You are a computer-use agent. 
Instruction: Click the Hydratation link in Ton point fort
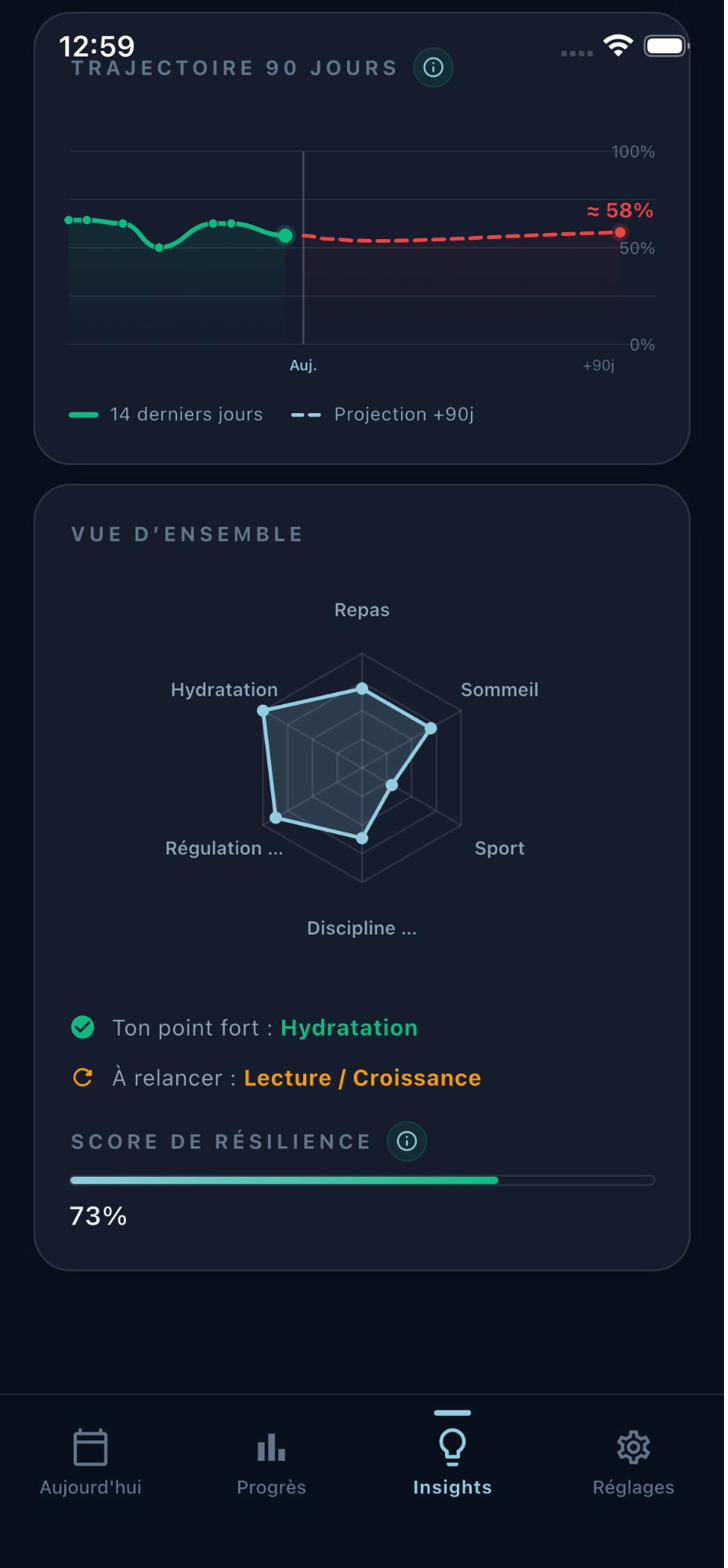(350, 1027)
